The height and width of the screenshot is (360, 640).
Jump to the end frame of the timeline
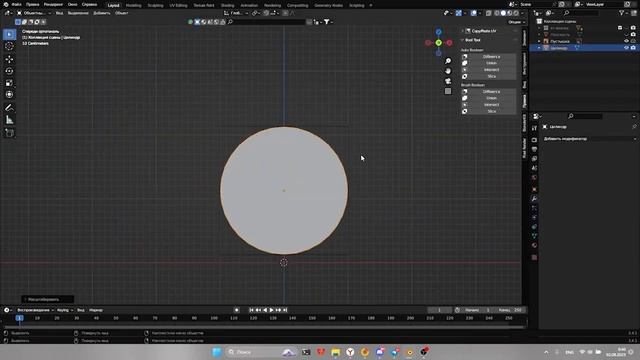(x=285, y=310)
